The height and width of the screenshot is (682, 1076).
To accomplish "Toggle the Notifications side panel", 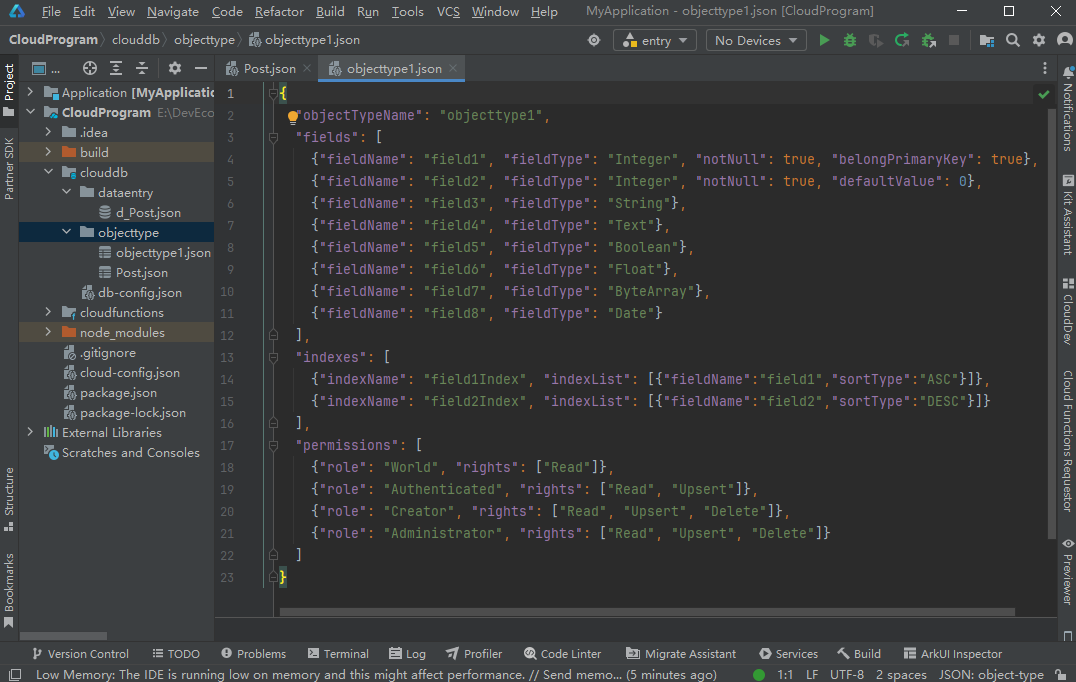I will coord(1067,110).
